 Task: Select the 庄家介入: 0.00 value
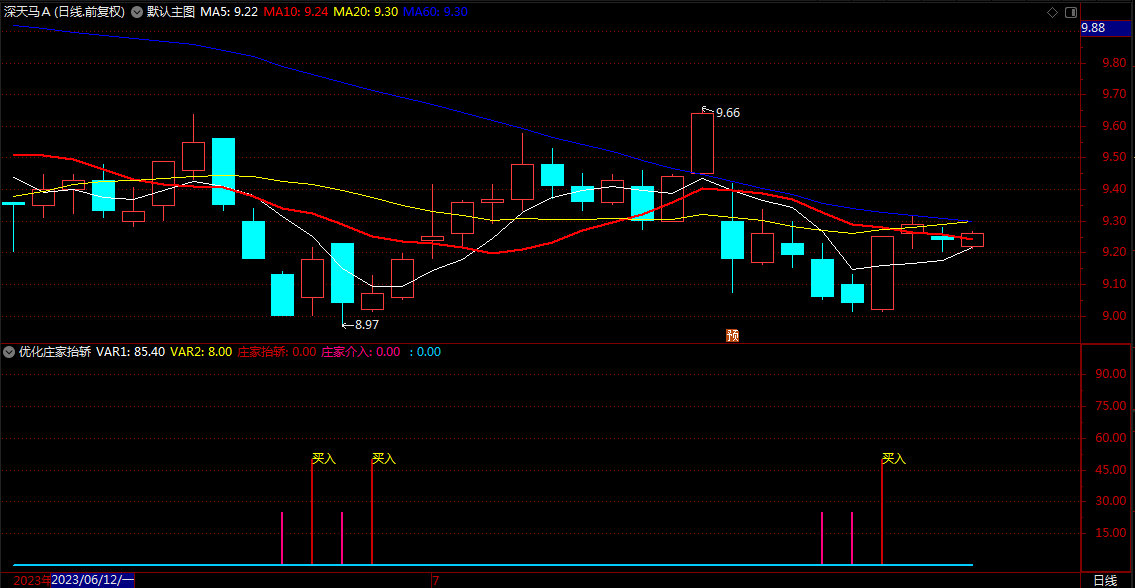tap(360, 352)
